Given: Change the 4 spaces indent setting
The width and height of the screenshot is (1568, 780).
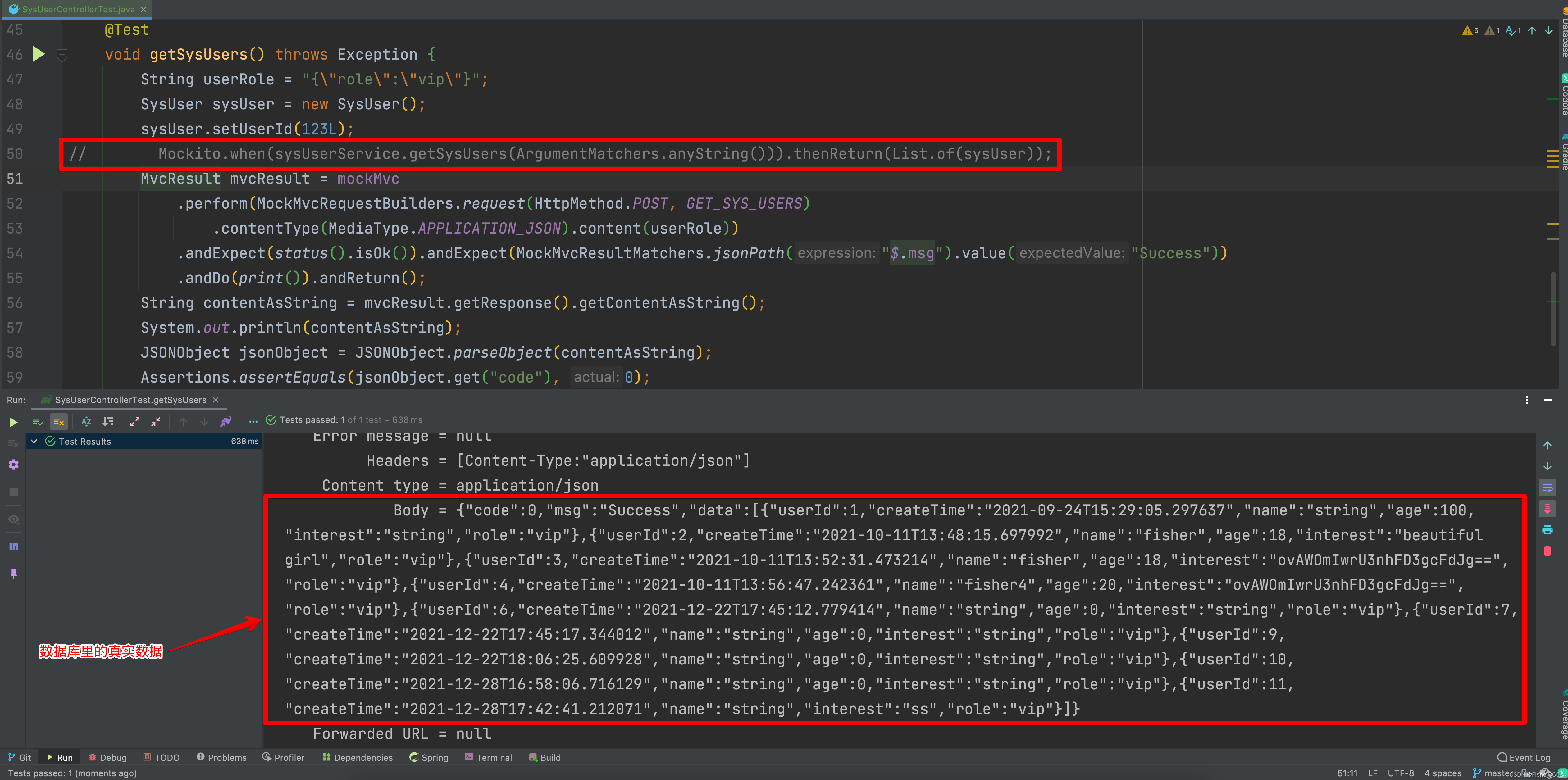Looking at the screenshot, I should pos(1443,773).
